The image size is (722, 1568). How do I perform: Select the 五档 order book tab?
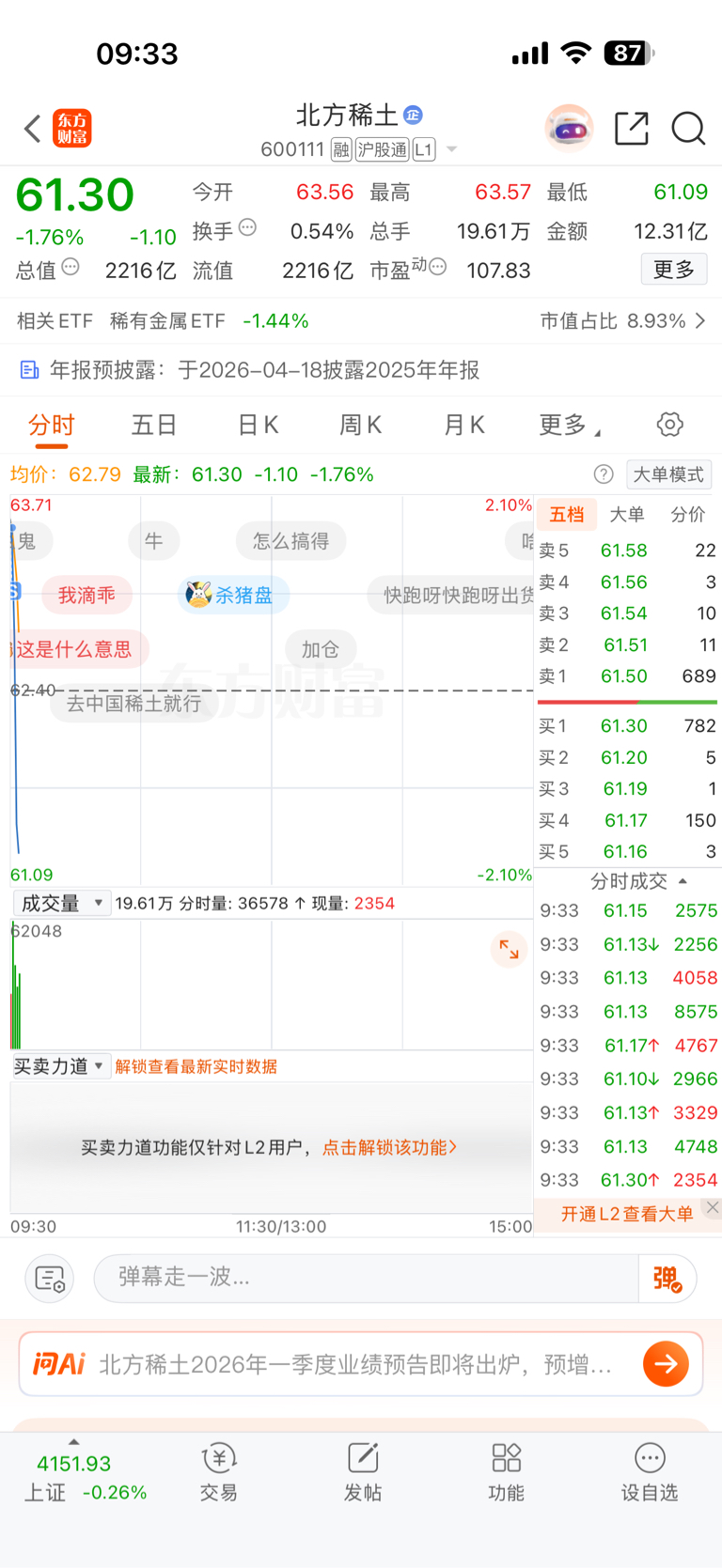pyautogui.click(x=567, y=514)
